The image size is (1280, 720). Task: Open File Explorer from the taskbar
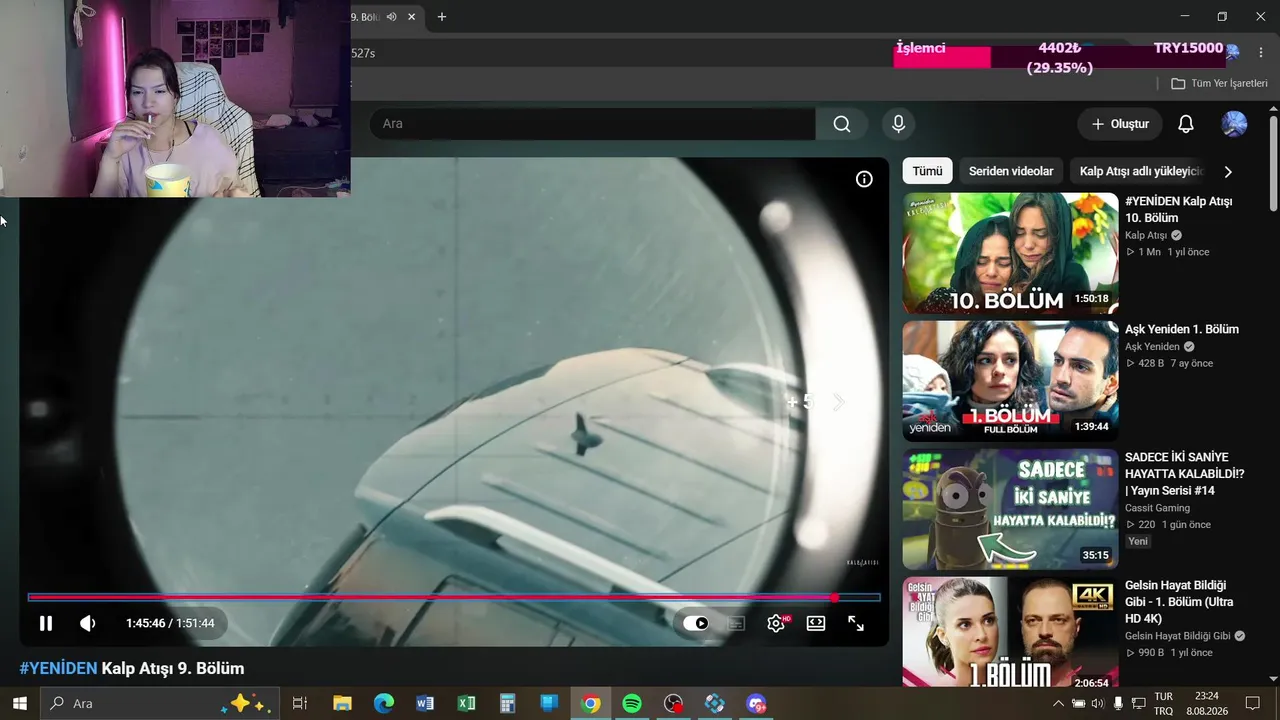[342, 703]
